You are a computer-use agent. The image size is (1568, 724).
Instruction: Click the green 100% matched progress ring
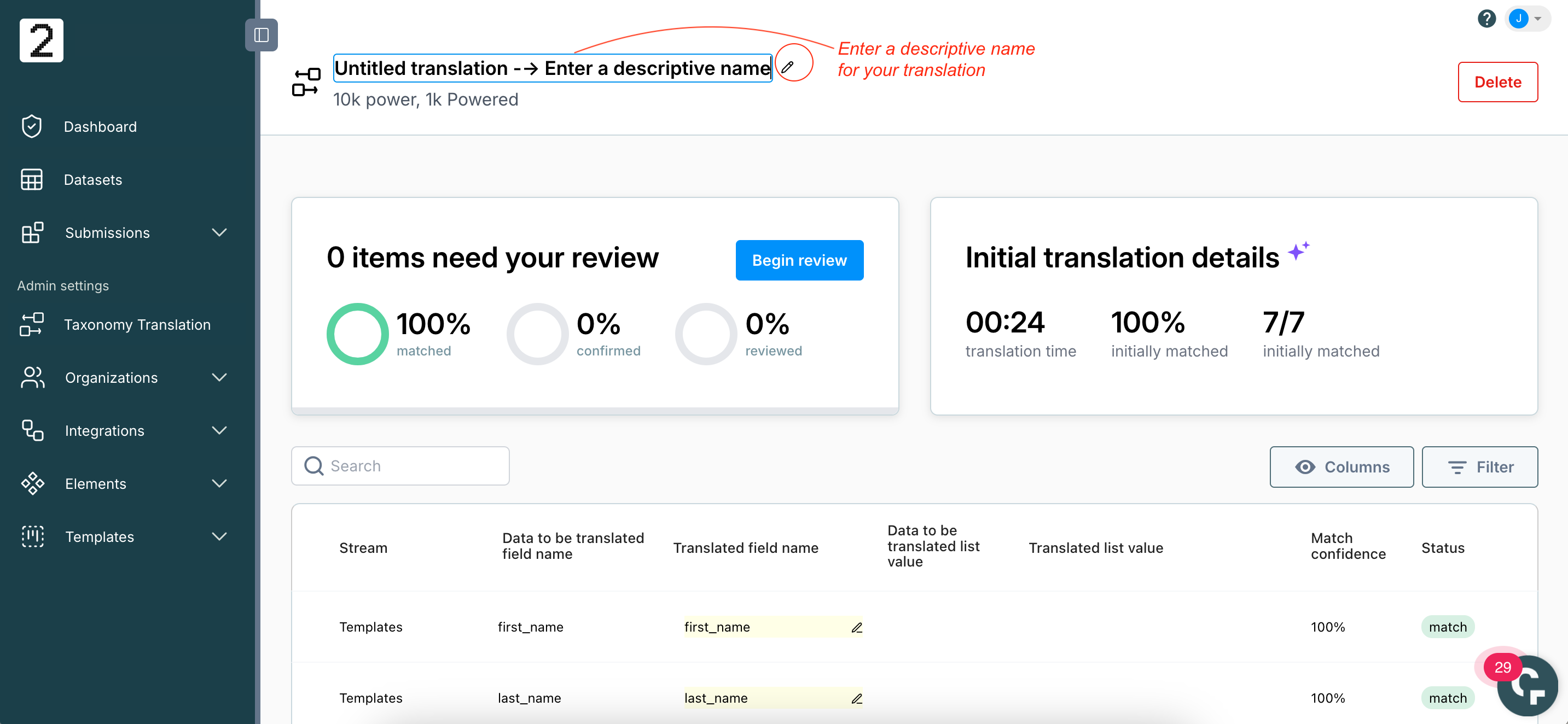click(357, 334)
